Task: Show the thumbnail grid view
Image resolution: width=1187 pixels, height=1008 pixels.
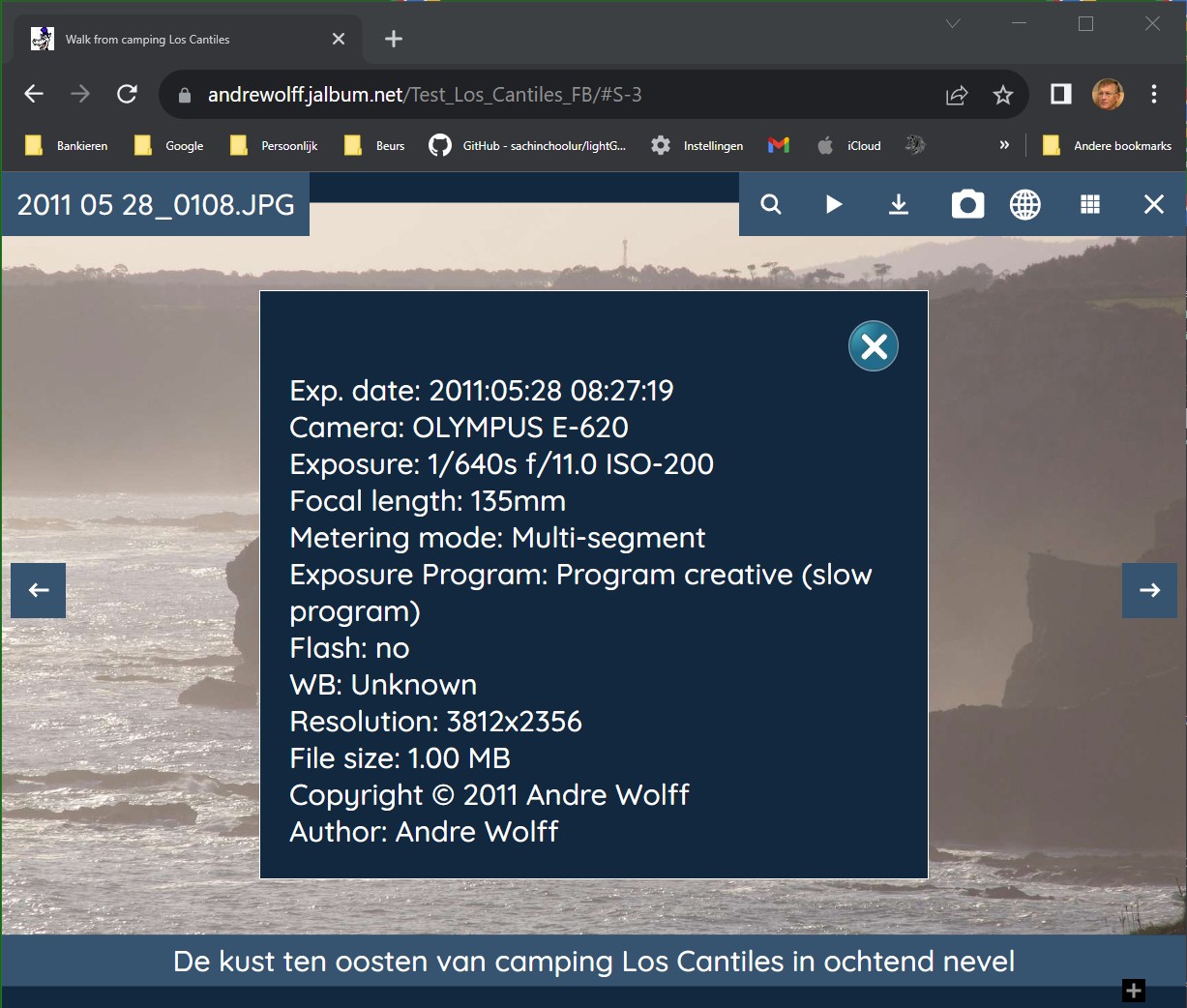Action: coord(1090,204)
